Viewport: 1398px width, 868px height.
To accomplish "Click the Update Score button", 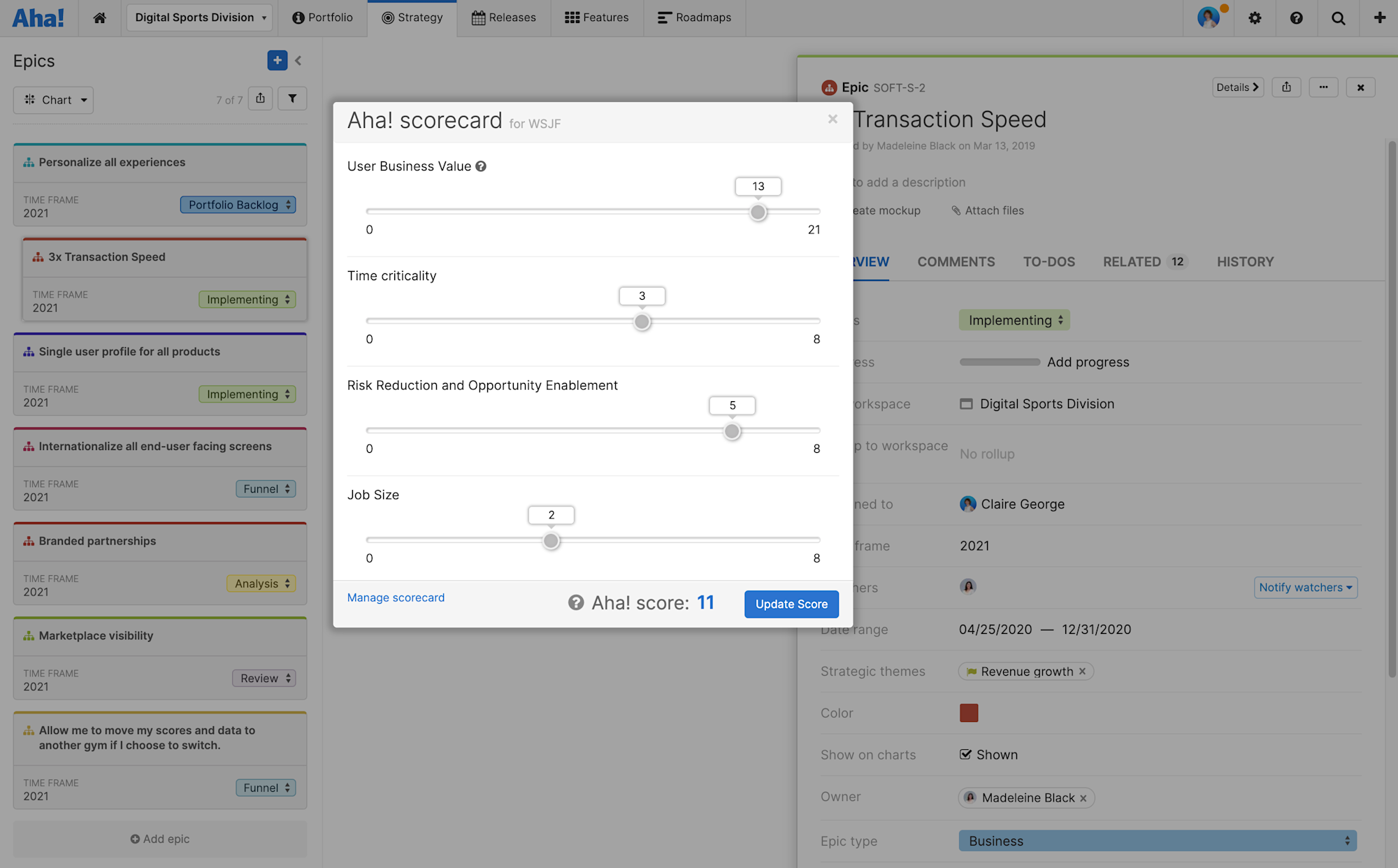I will [791, 604].
